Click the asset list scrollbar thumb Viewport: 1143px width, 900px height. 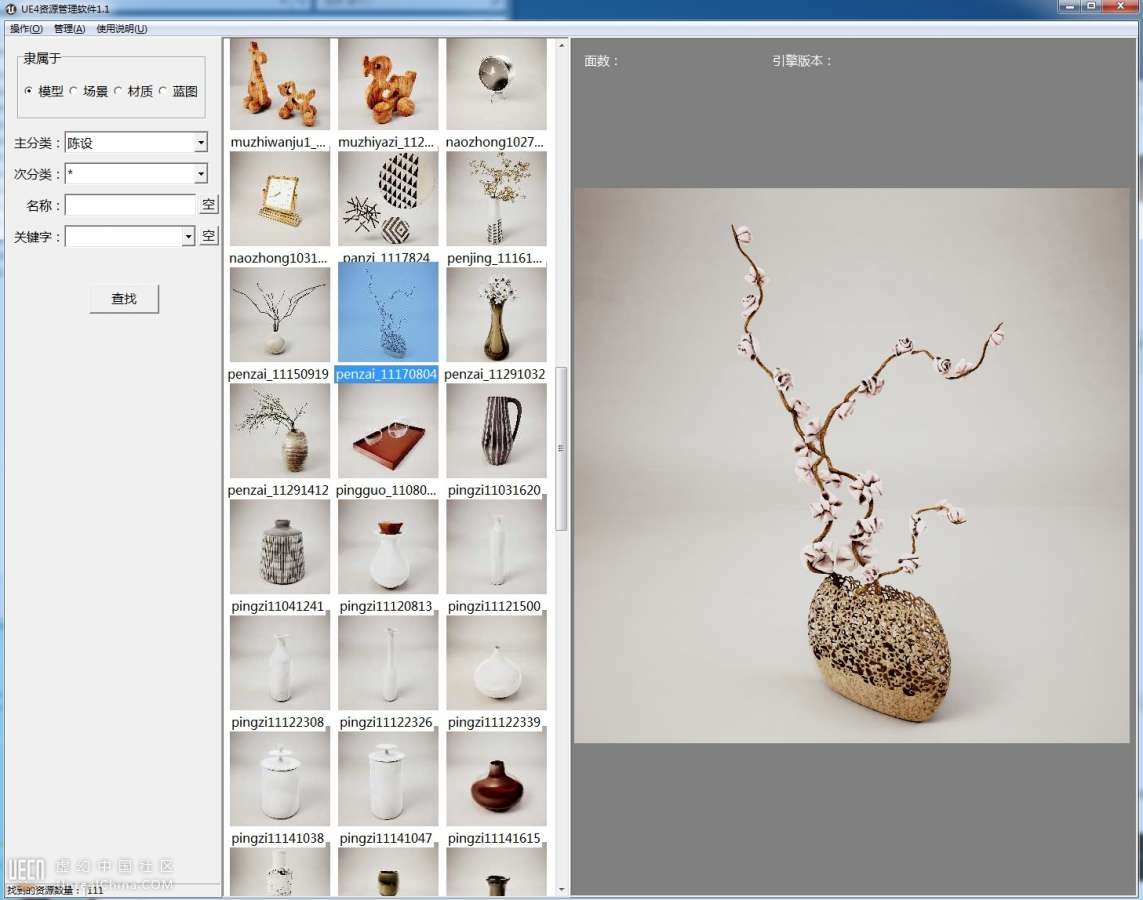tap(561, 448)
